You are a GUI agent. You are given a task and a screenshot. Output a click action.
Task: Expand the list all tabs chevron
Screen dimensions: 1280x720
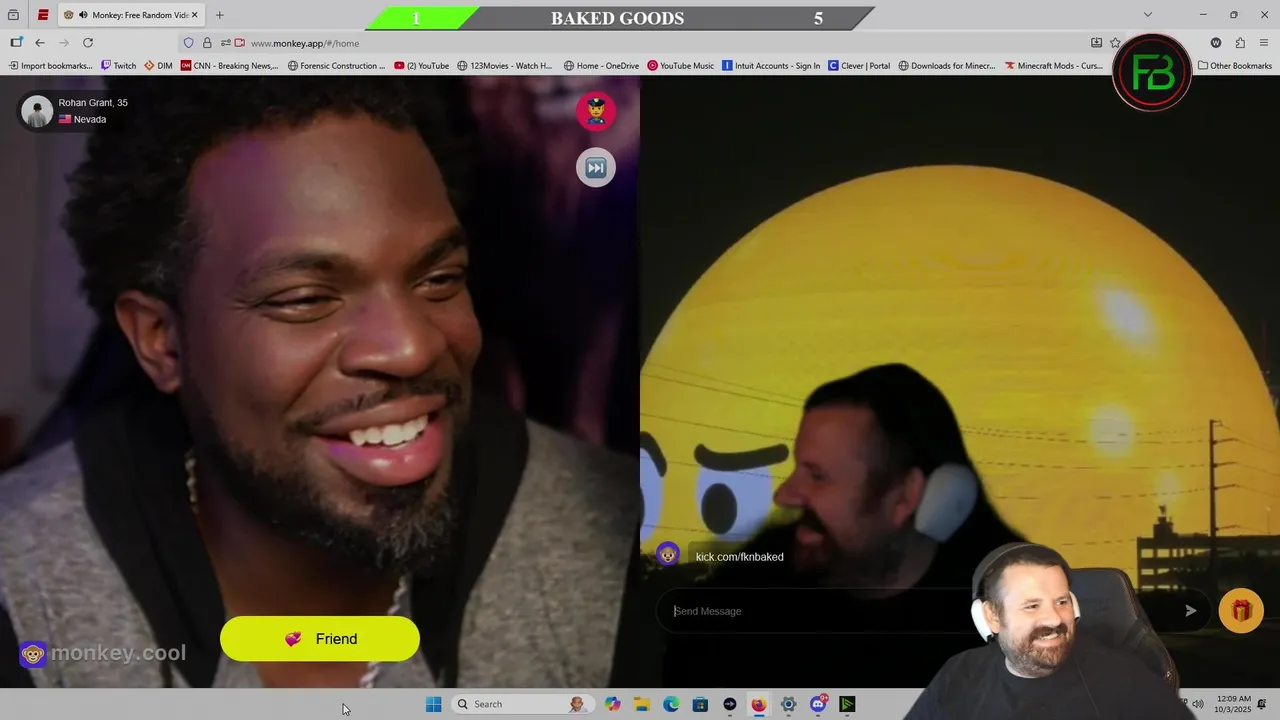click(x=1147, y=15)
